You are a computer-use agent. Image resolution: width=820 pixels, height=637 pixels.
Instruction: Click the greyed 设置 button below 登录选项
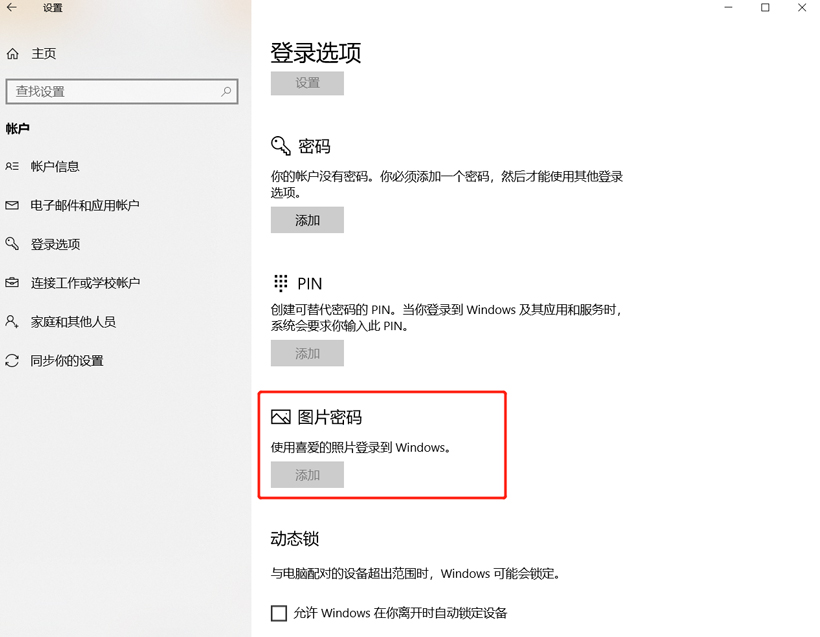pos(308,83)
